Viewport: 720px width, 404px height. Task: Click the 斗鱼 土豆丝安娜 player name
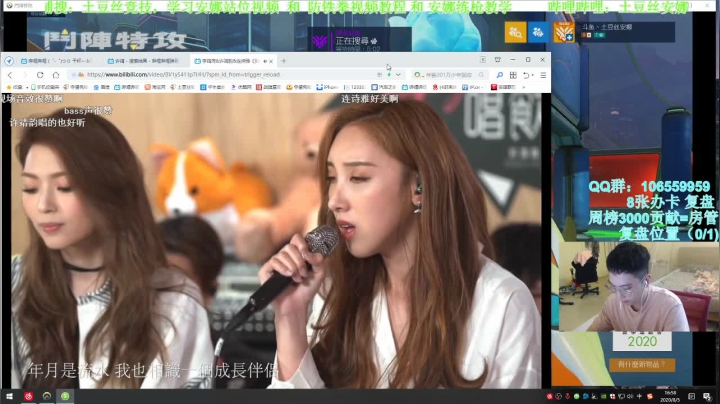point(607,27)
